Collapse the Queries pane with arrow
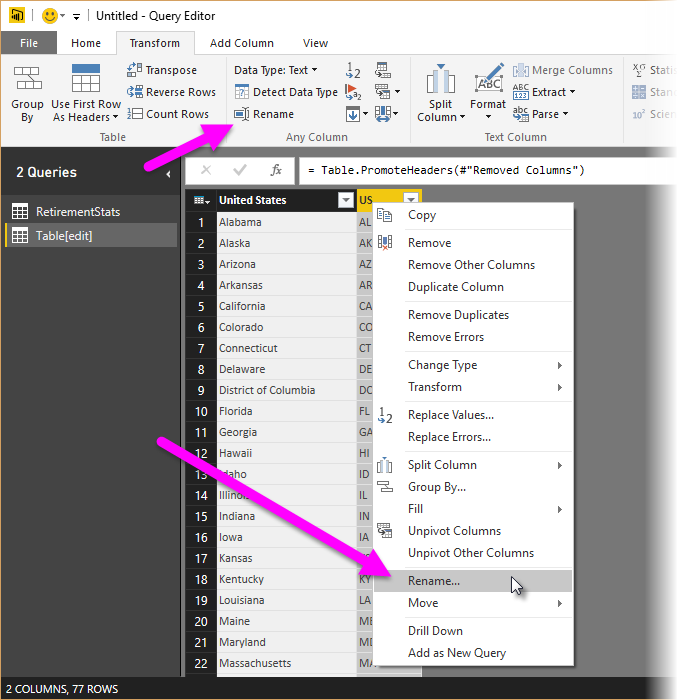Screen dimensions: 678x700 168,173
